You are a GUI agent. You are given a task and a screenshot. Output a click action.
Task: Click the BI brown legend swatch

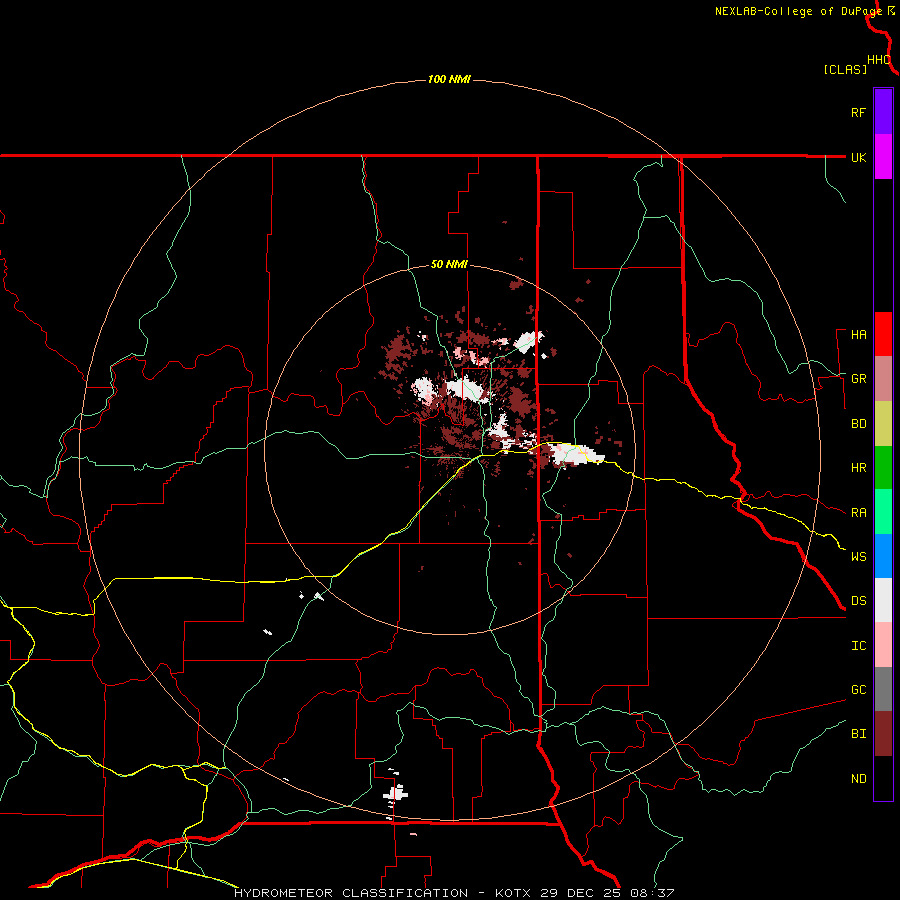coord(883,734)
